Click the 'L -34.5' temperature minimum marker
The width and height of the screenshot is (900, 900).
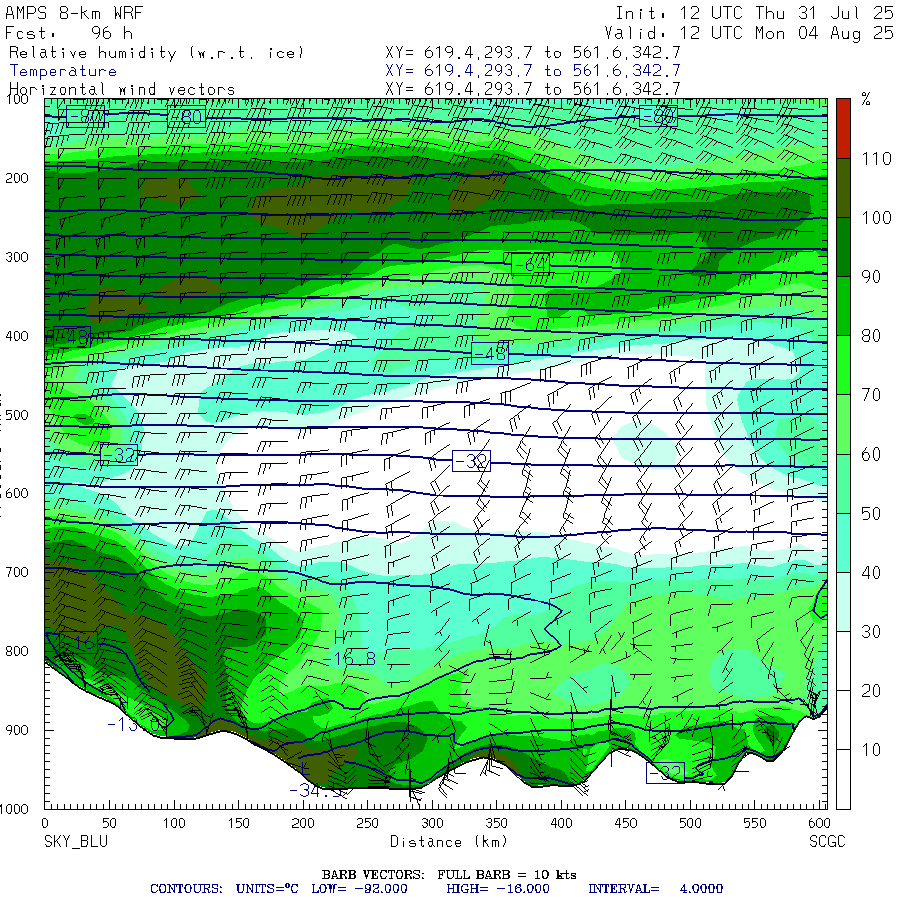coord(317,782)
